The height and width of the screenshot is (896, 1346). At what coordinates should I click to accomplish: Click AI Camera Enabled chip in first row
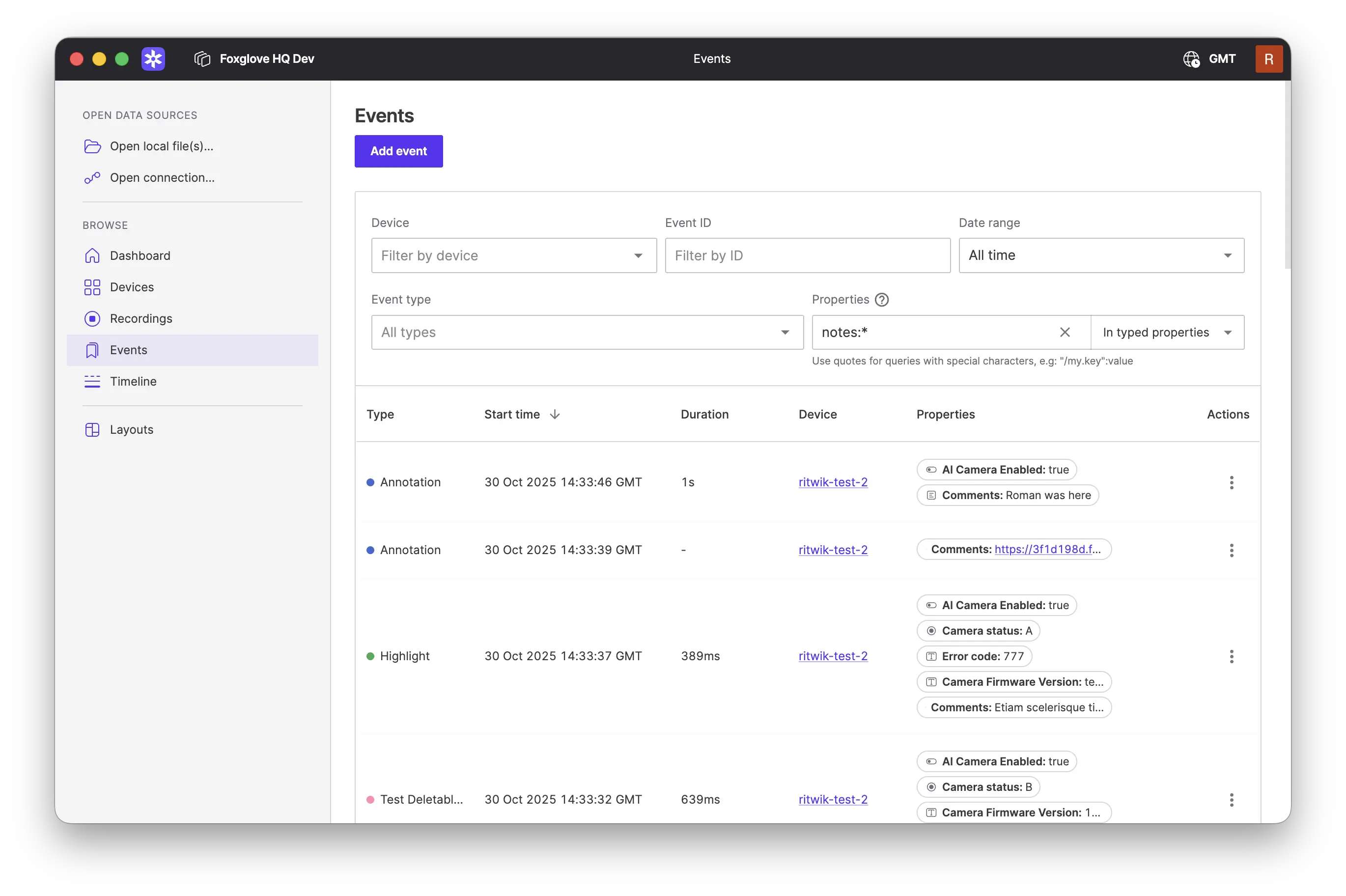coord(996,470)
